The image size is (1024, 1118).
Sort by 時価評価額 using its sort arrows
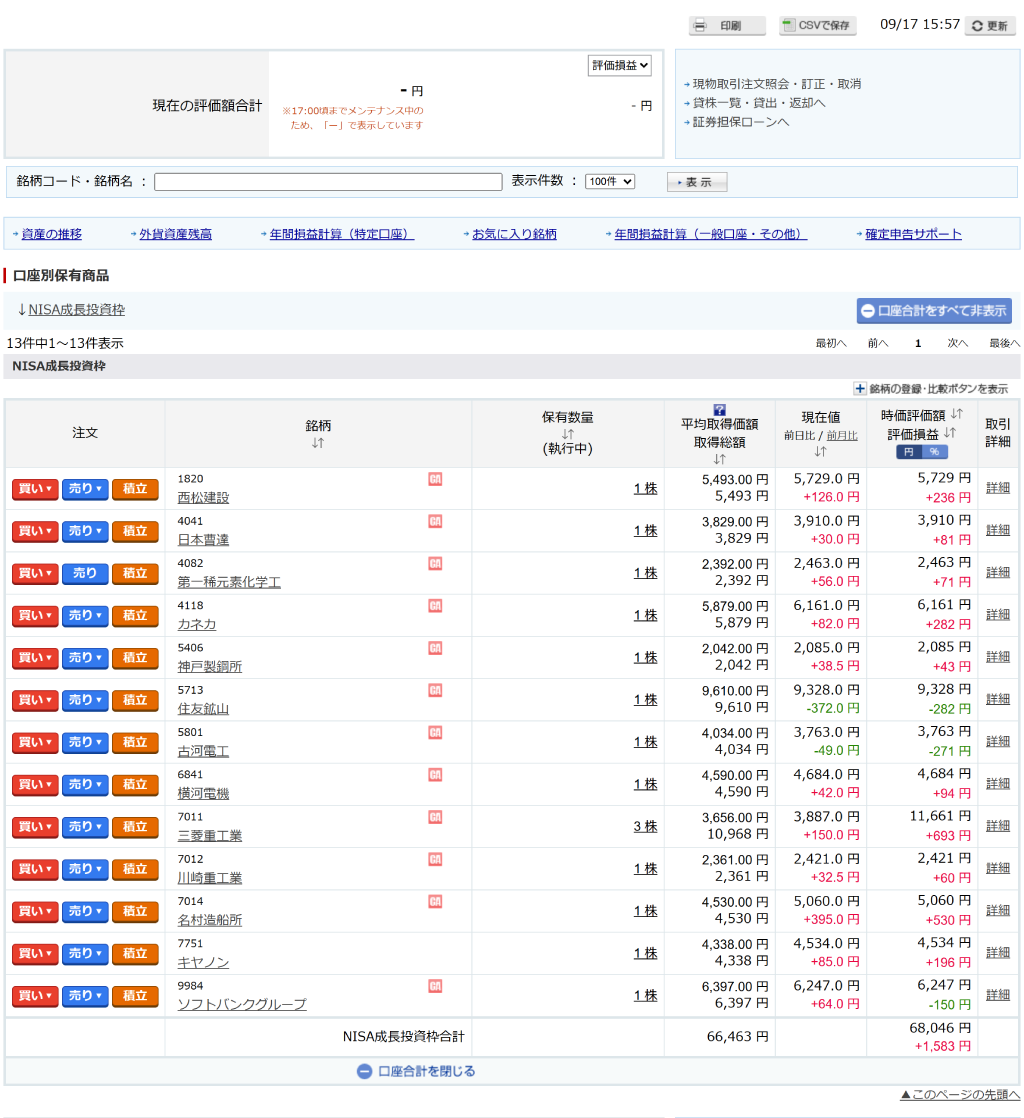point(957,414)
